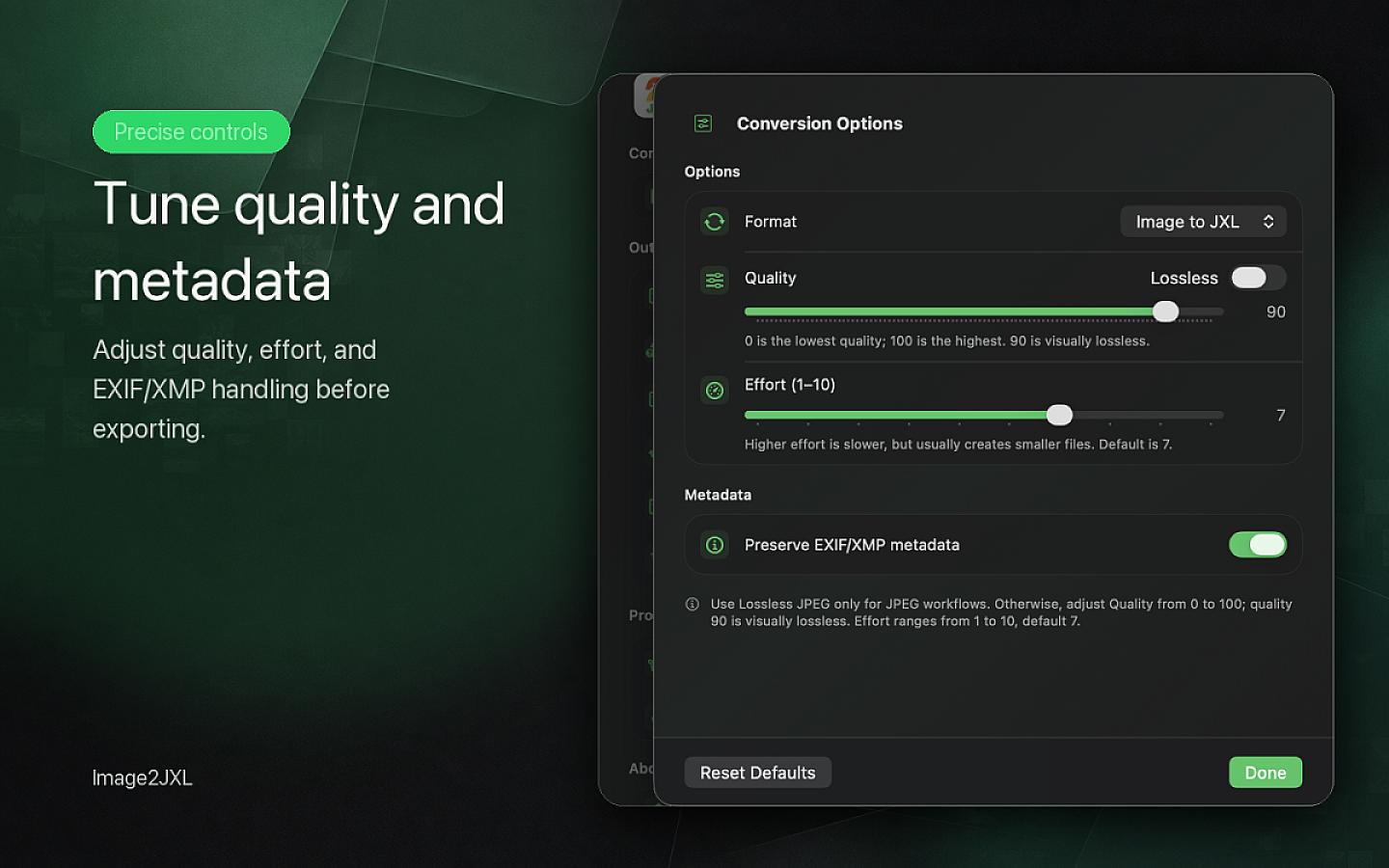The width and height of the screenshot is (1389, 868).
Task: Click the 'Adjust quality, effort, and EXIF/XMP' description
Action: [x=241, y=389]
